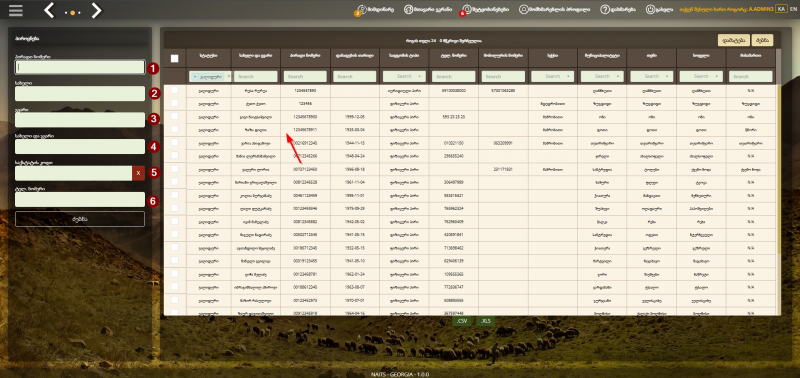Viewport: 800px width, 378px height.
Task: Sort by the status column header
Action: click(x=208, y=55)
